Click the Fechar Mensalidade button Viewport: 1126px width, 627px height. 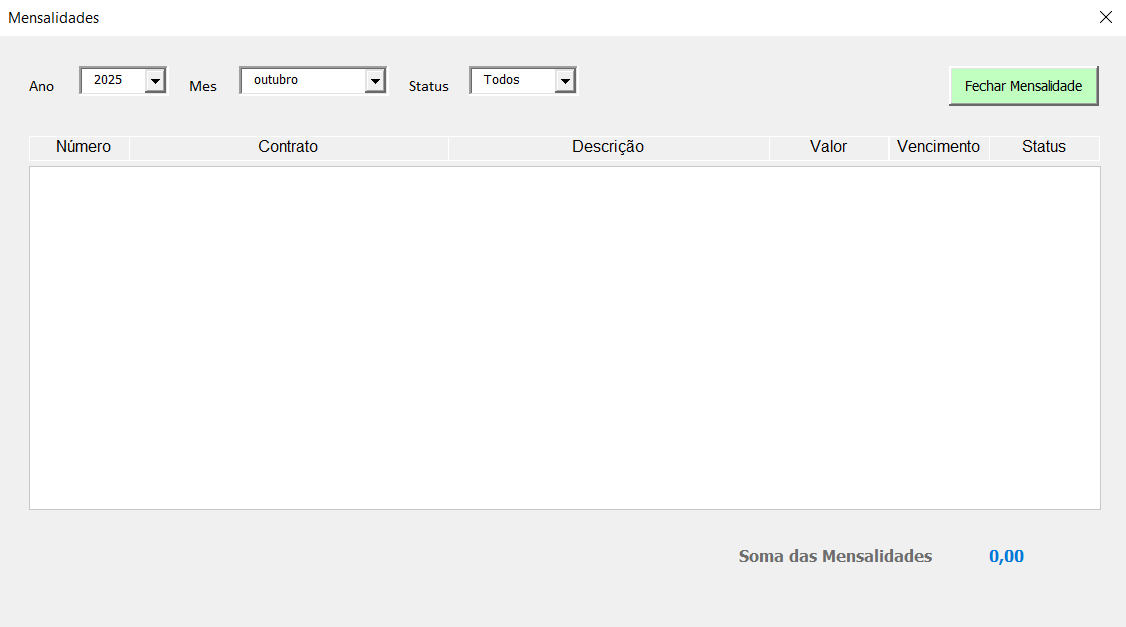click(x=1023, y=86)
